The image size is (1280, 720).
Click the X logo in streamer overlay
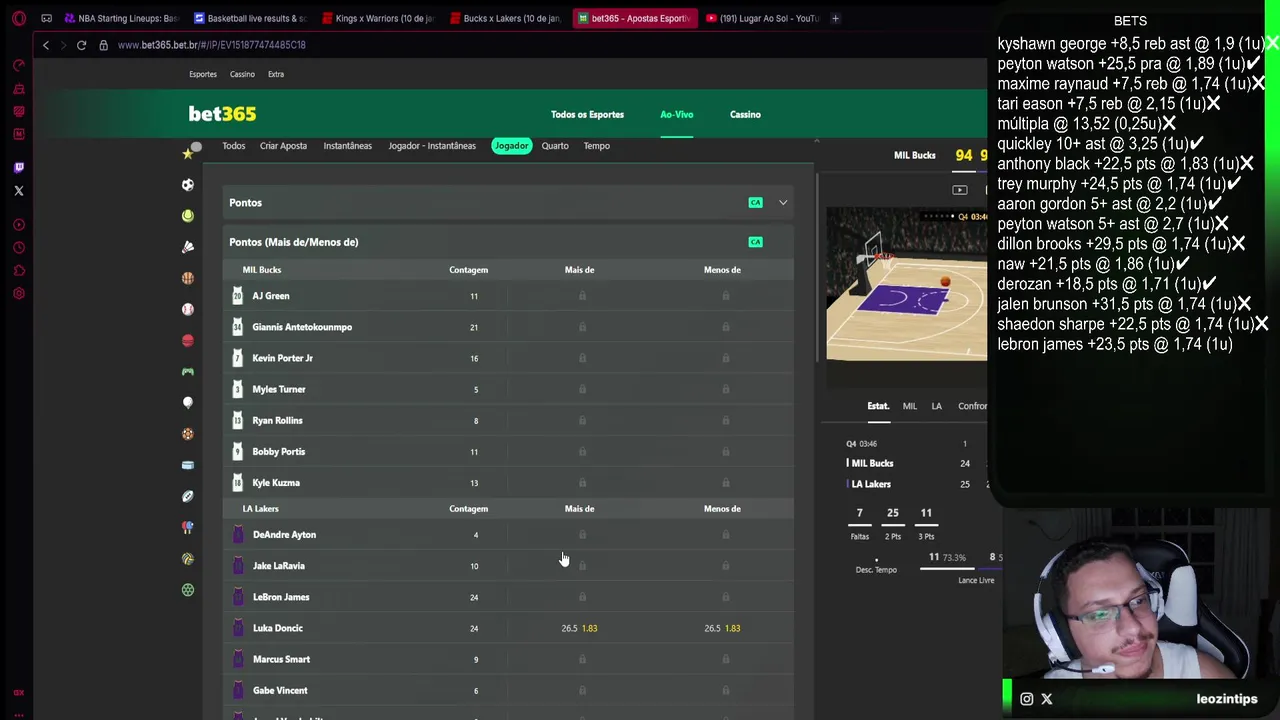tap(1047, 699)
